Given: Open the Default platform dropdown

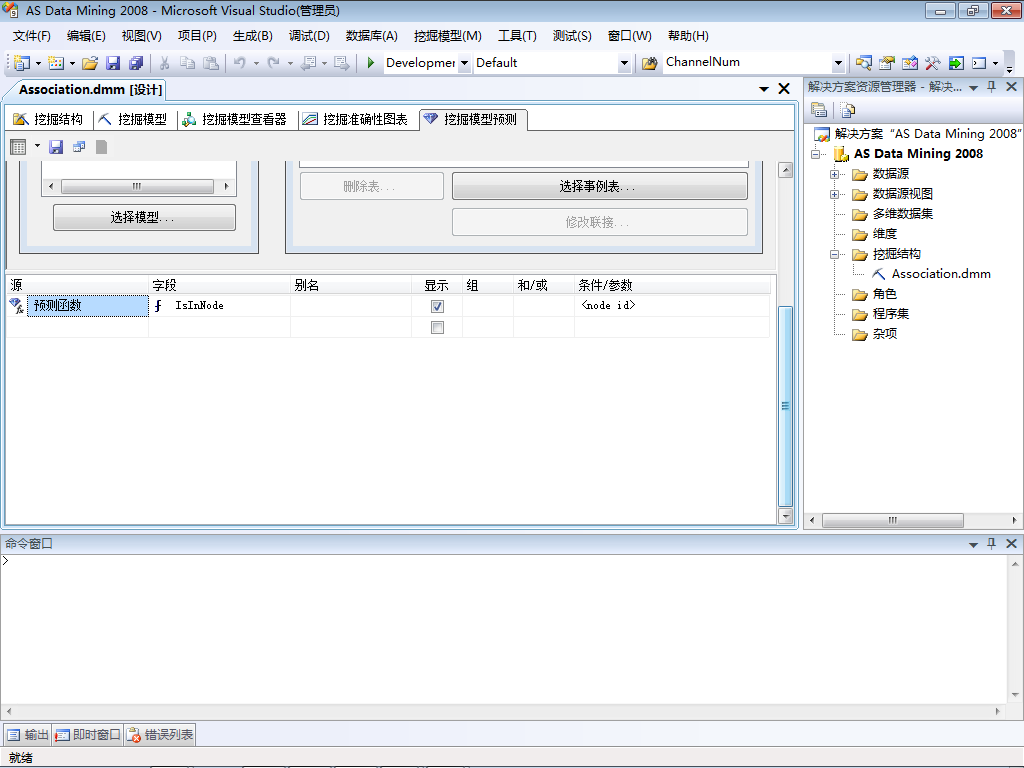Looking at the screenshot, I should tap(624, 63).
